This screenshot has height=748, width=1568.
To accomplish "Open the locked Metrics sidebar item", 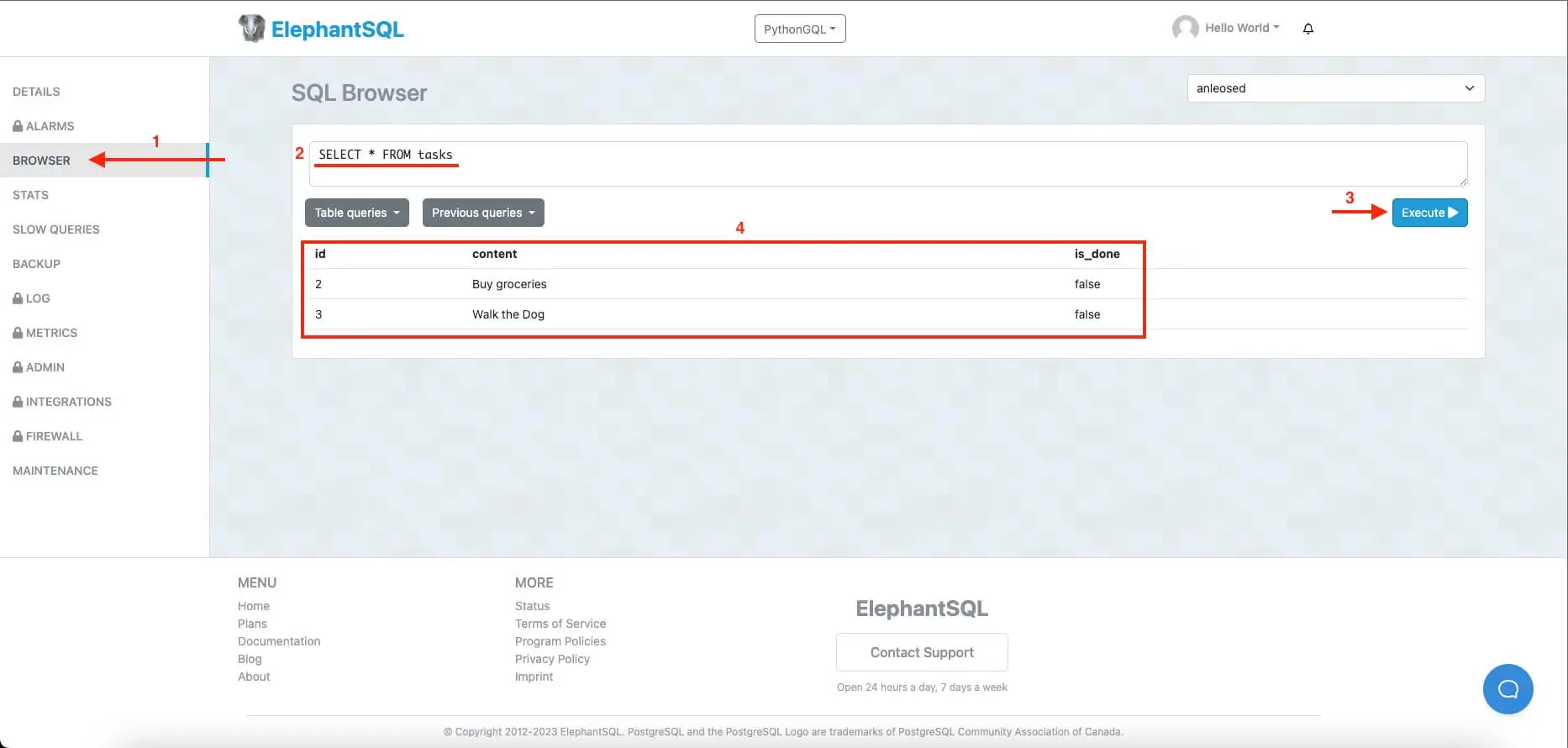I will tap(45, 333).
